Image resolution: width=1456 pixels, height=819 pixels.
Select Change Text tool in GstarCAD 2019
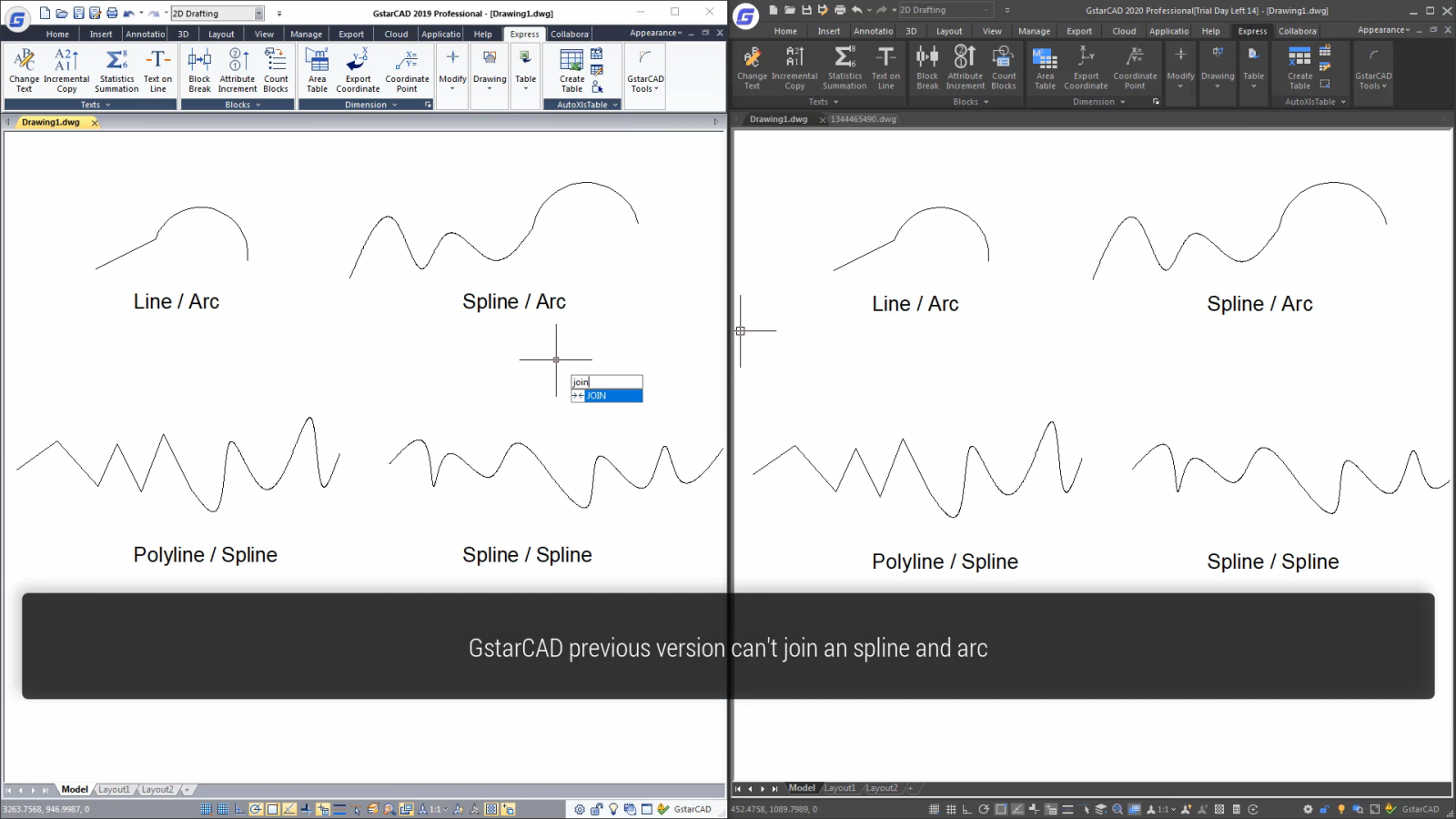tap(25, 70)
